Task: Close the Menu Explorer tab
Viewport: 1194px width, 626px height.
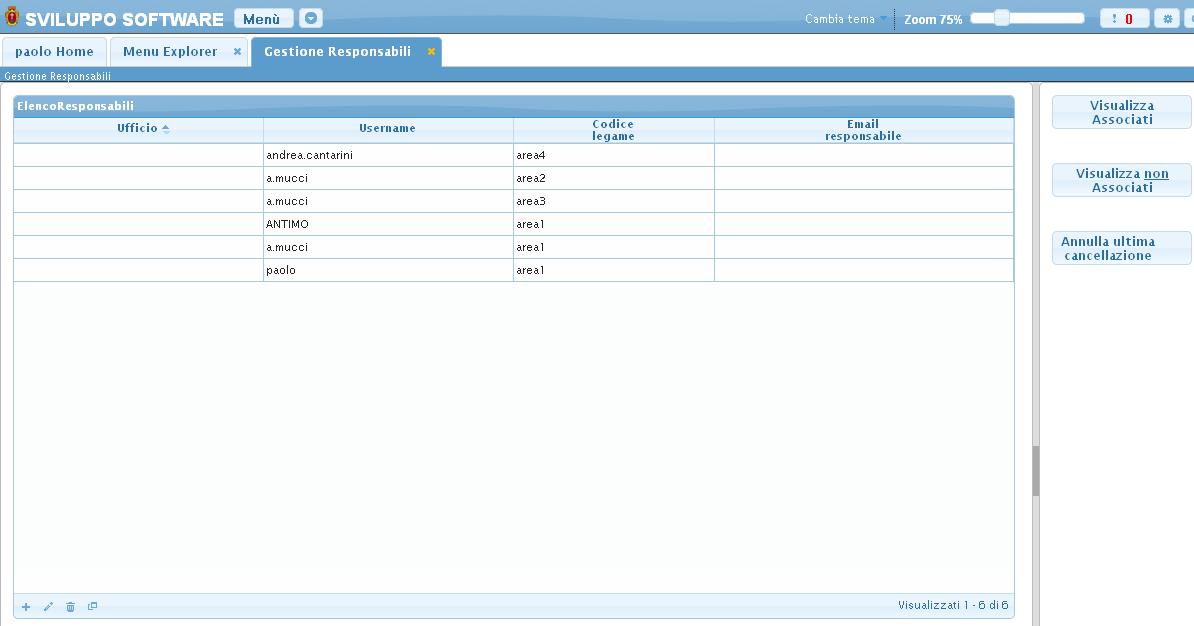Action: tap(237, 52)
